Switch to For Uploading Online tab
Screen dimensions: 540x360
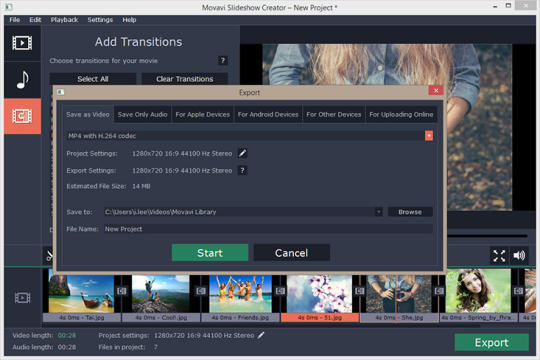pos(401,114)
